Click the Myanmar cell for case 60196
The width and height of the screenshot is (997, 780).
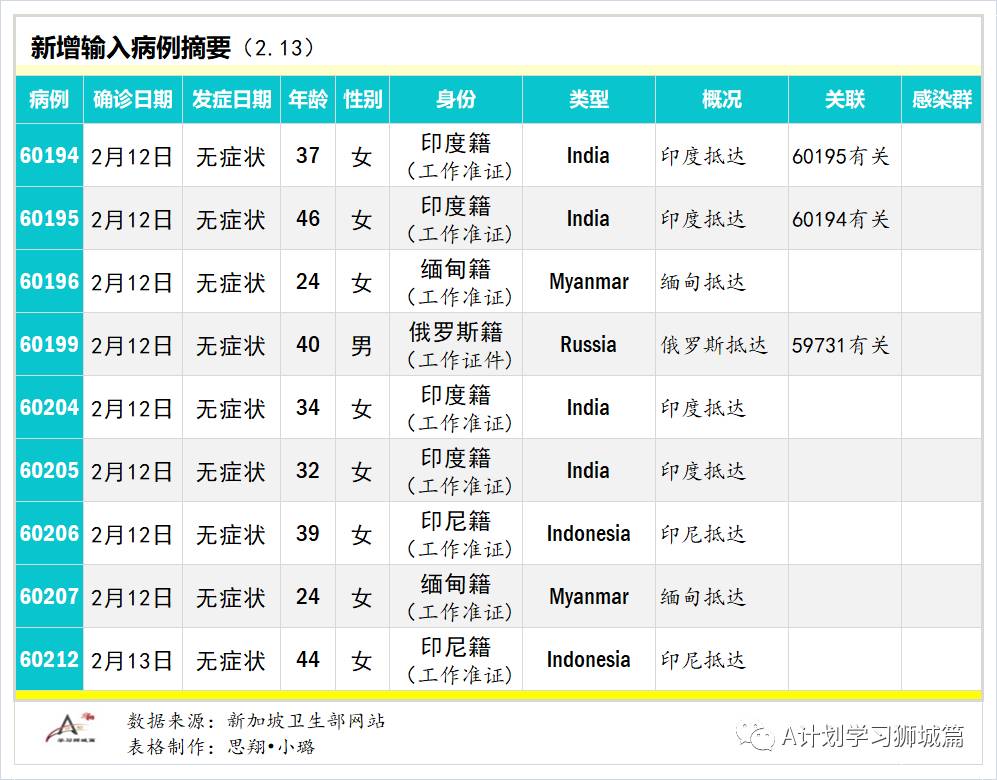[x=589, y=282]
